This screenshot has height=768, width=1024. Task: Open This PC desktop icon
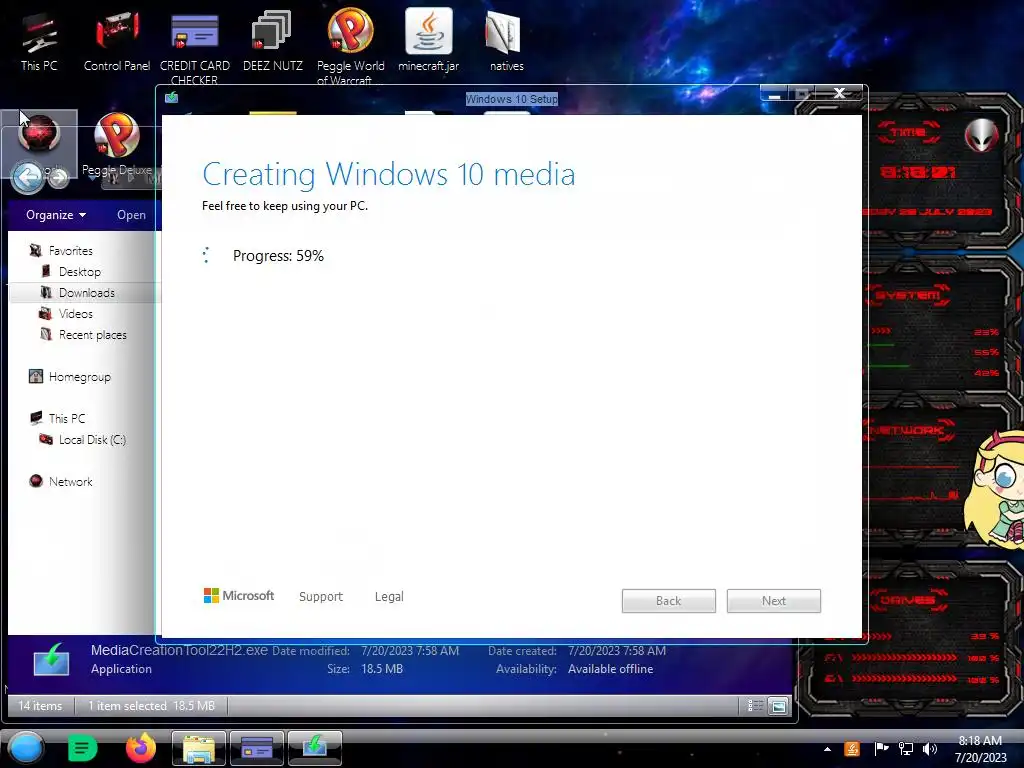tap(39, 41)
